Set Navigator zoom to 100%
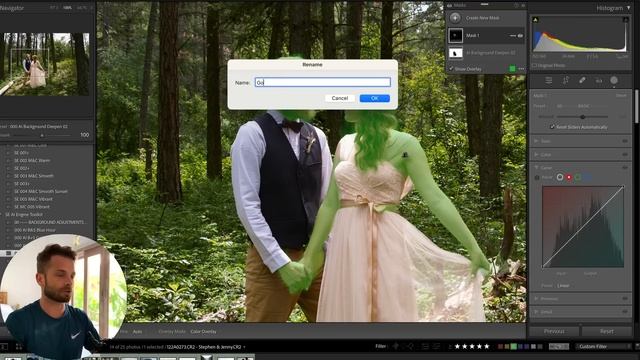Viewport: 640px width, 360px height. [x=68, y=8]
